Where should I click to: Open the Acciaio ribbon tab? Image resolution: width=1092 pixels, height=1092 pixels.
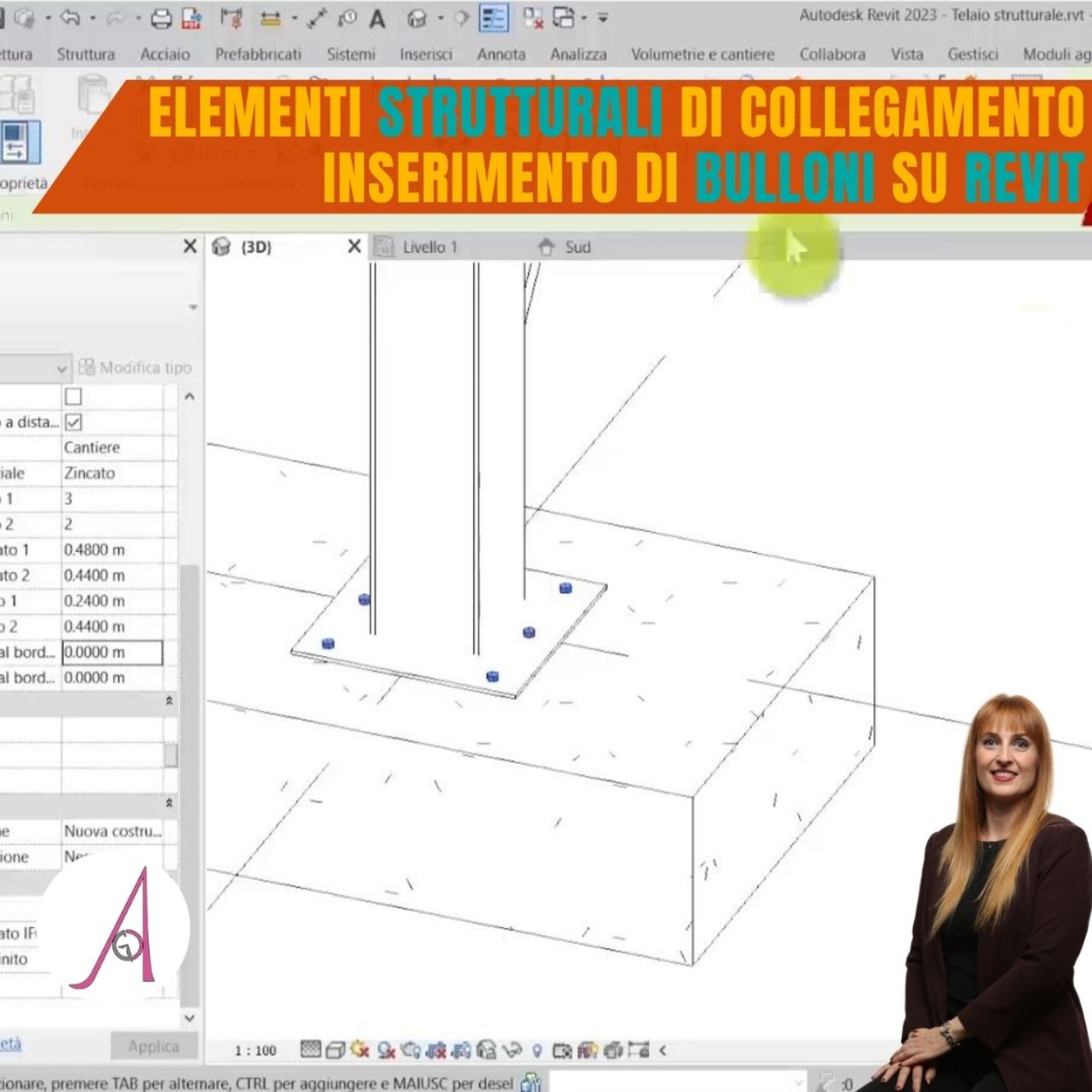(165, 54)
